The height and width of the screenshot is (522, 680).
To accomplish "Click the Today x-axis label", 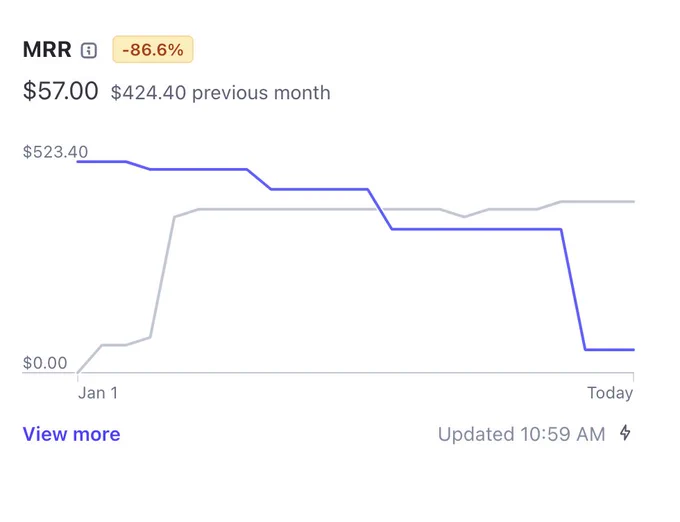I will coord(610,393).
